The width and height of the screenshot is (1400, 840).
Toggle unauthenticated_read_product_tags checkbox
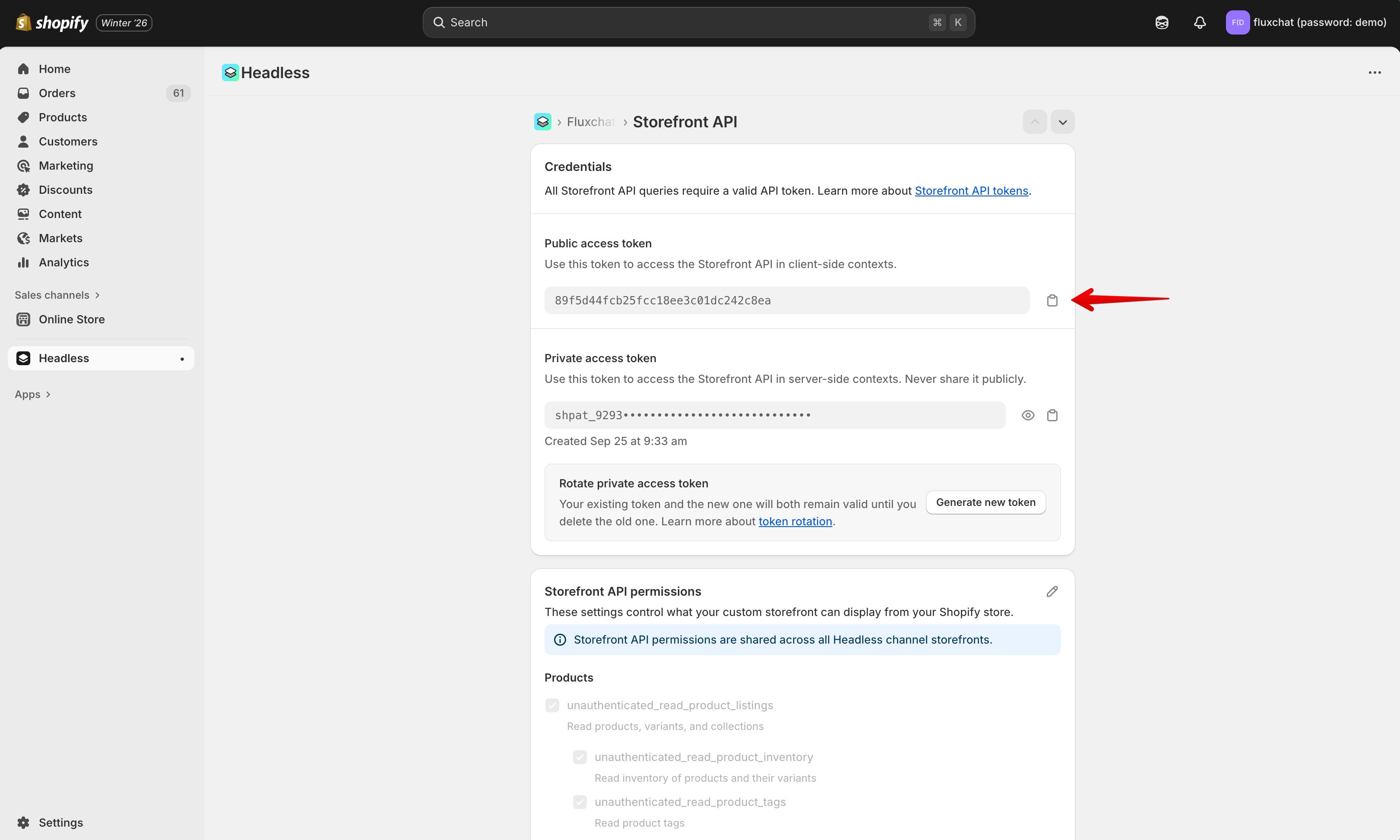580,802
